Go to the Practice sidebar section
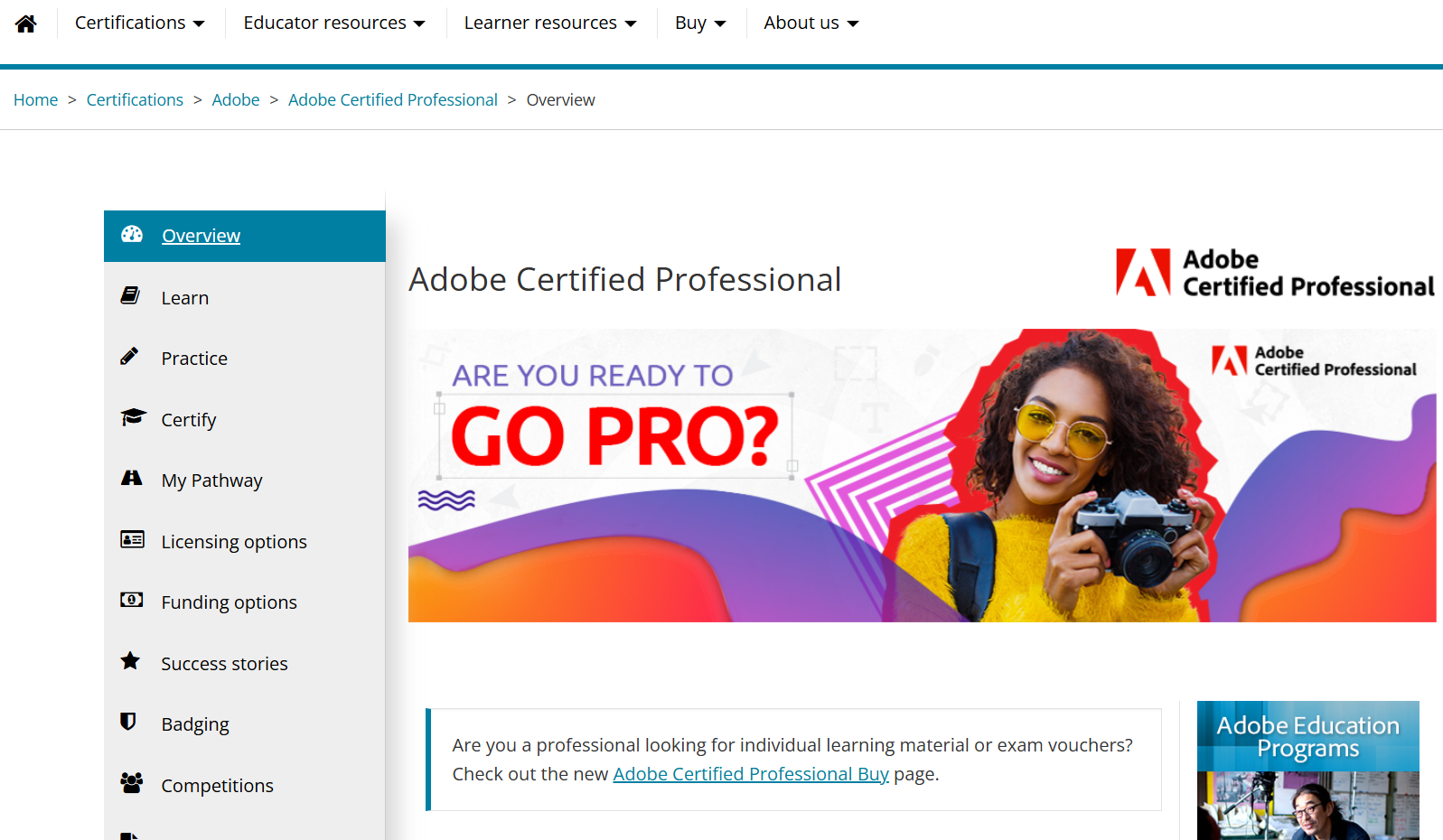The width and height of the screenshot is (1443, 840). click(245, 359)
